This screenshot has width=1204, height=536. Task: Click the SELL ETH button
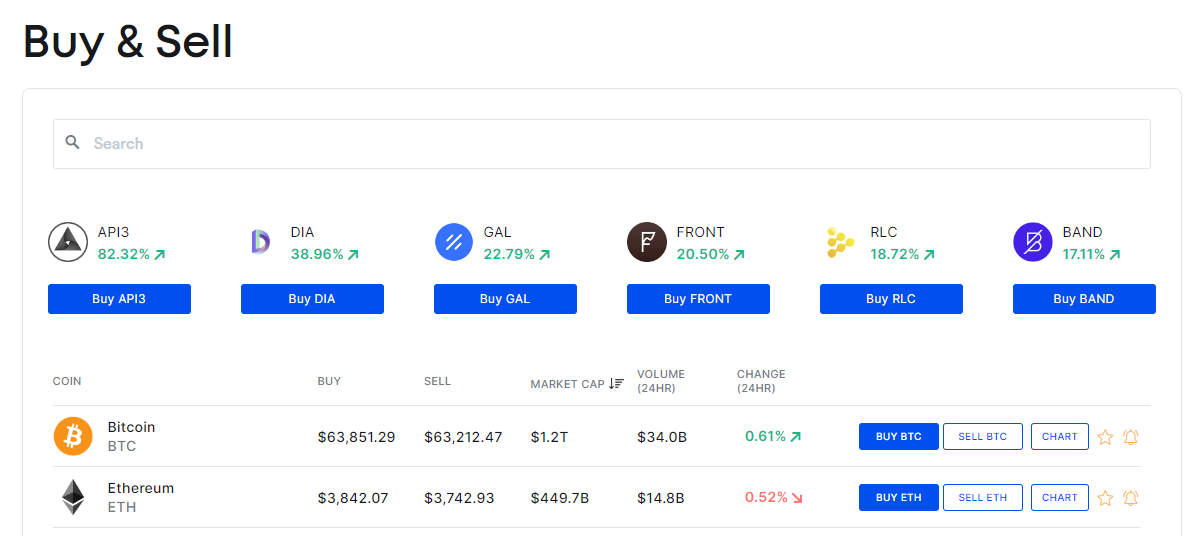pos(983,498)
